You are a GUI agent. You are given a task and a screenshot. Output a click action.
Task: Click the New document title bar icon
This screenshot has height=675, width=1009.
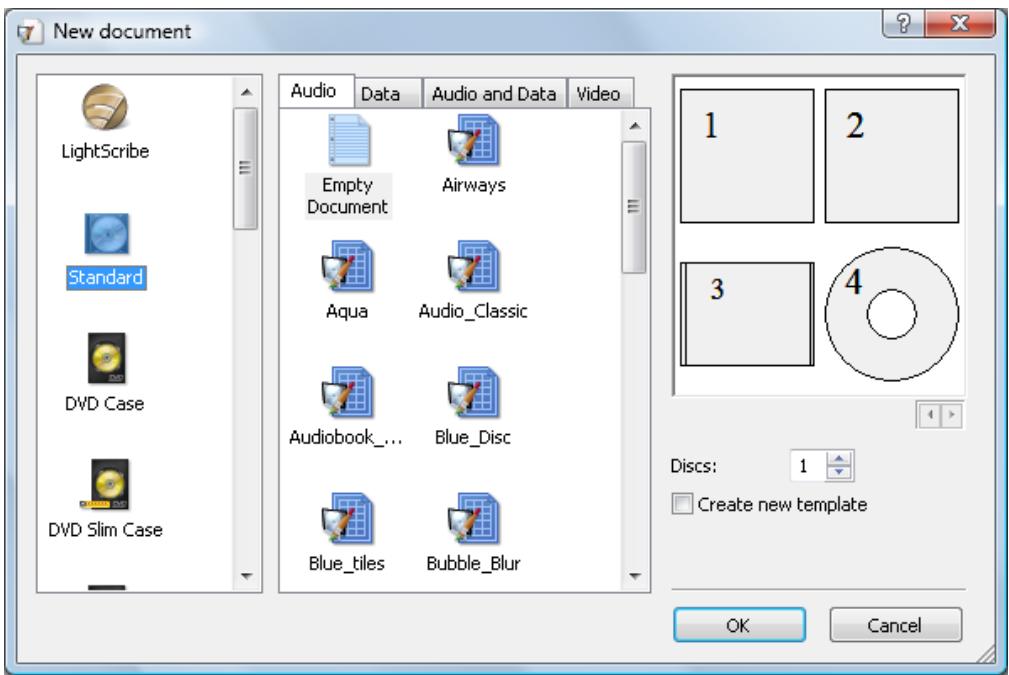28,32
